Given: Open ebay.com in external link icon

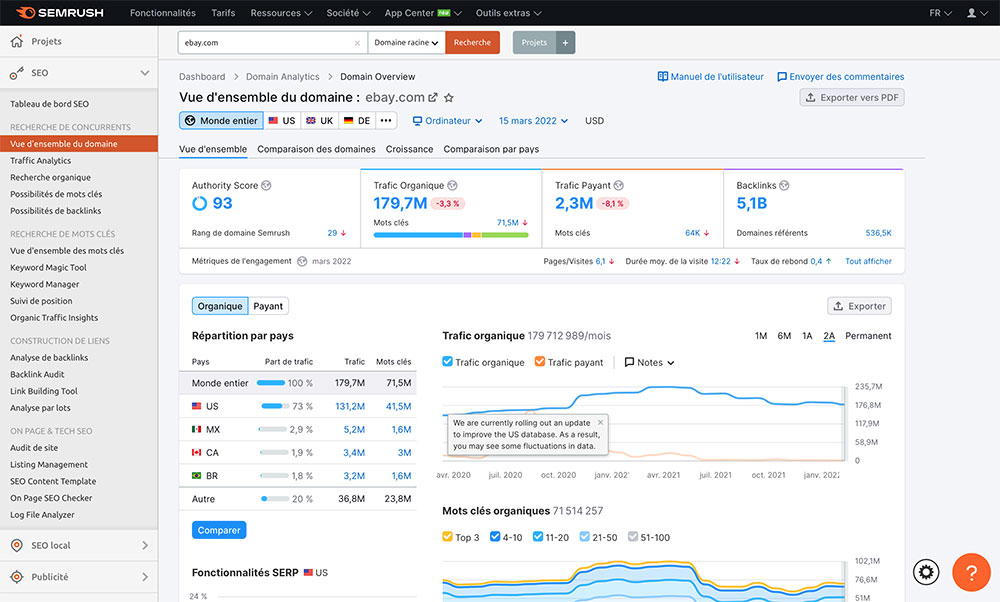Looking at the screenshot, I should pos(433,98).
